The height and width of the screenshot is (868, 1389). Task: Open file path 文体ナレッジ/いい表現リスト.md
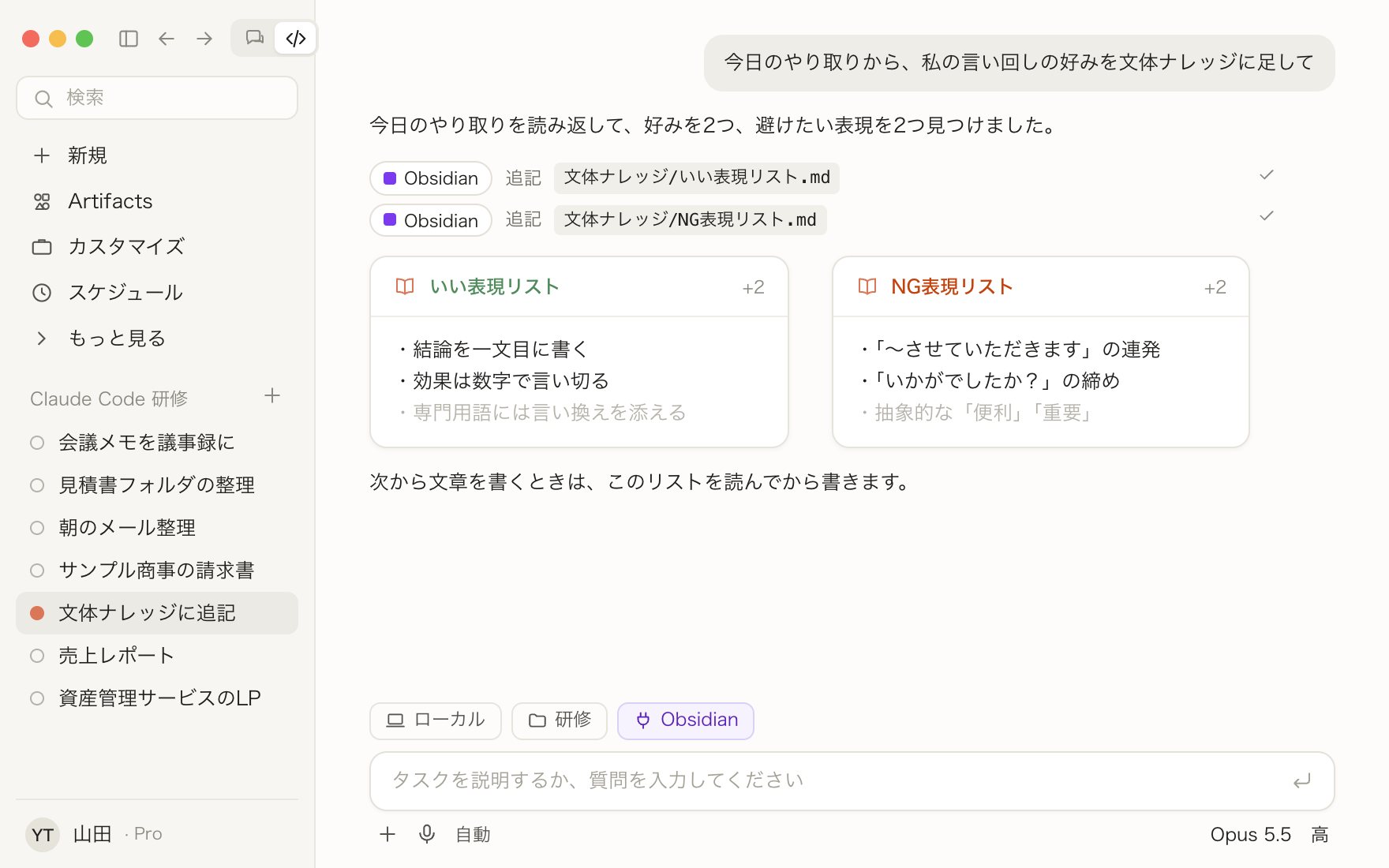696,178
